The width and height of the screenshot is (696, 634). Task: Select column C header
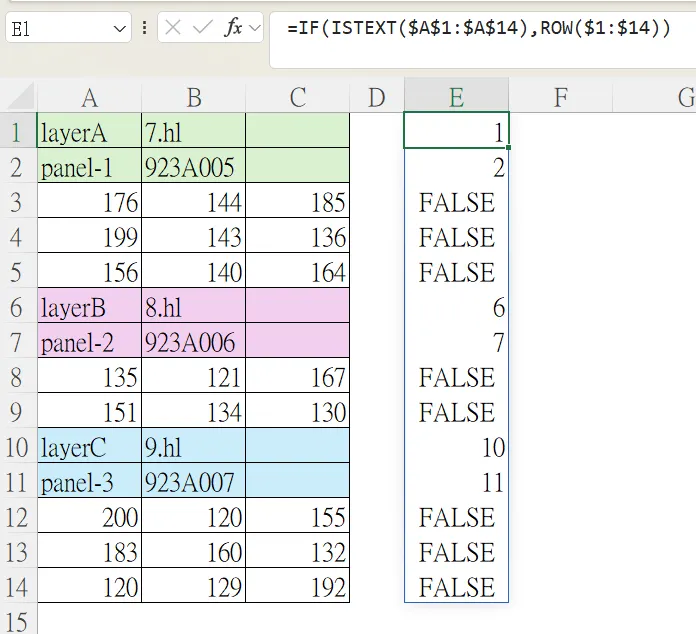coord(297,97)
